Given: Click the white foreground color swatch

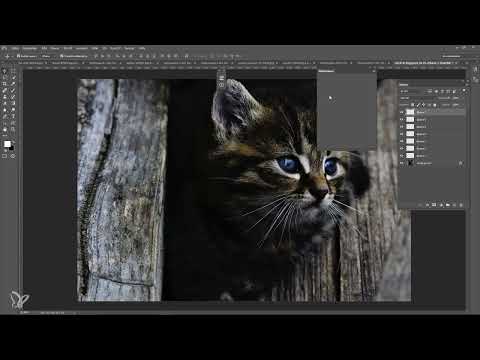Looking at the screenshot, I should pos(7,144).
